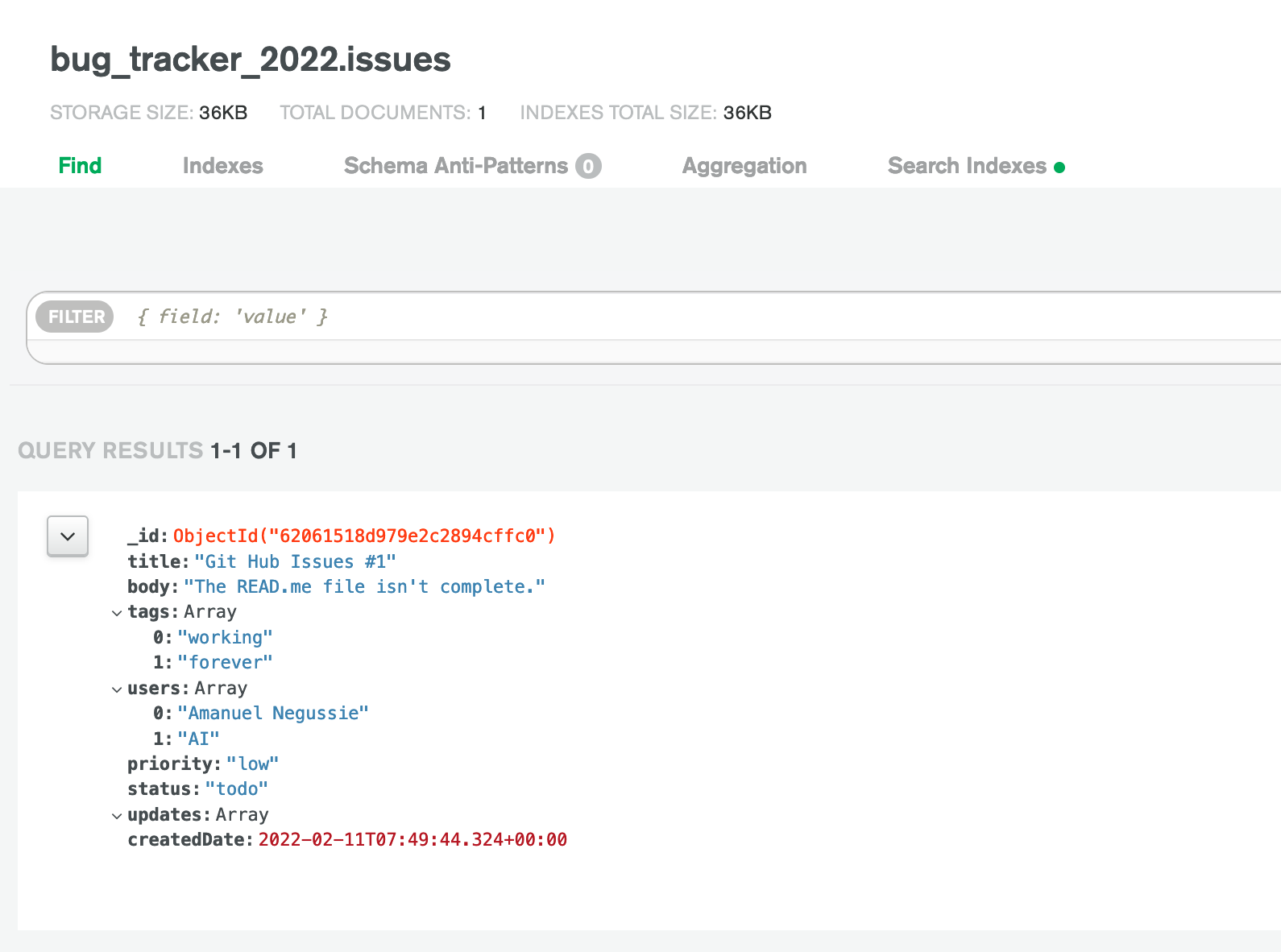Click the ObjectId value of the document

tap(364, 536)
